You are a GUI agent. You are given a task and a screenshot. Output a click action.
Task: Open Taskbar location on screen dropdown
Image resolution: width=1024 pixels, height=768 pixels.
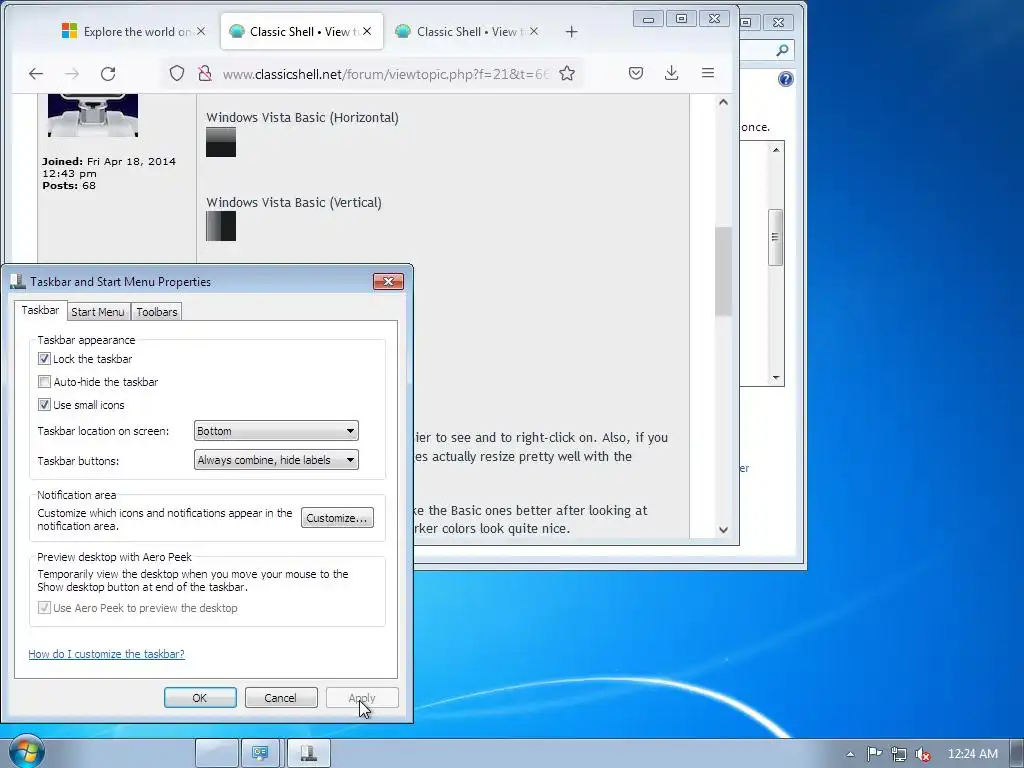tap(276, 431)
